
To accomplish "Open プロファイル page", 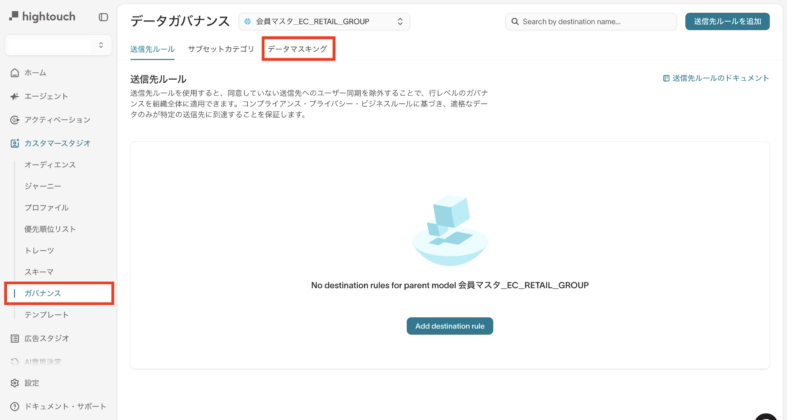I will coord(47,208).
